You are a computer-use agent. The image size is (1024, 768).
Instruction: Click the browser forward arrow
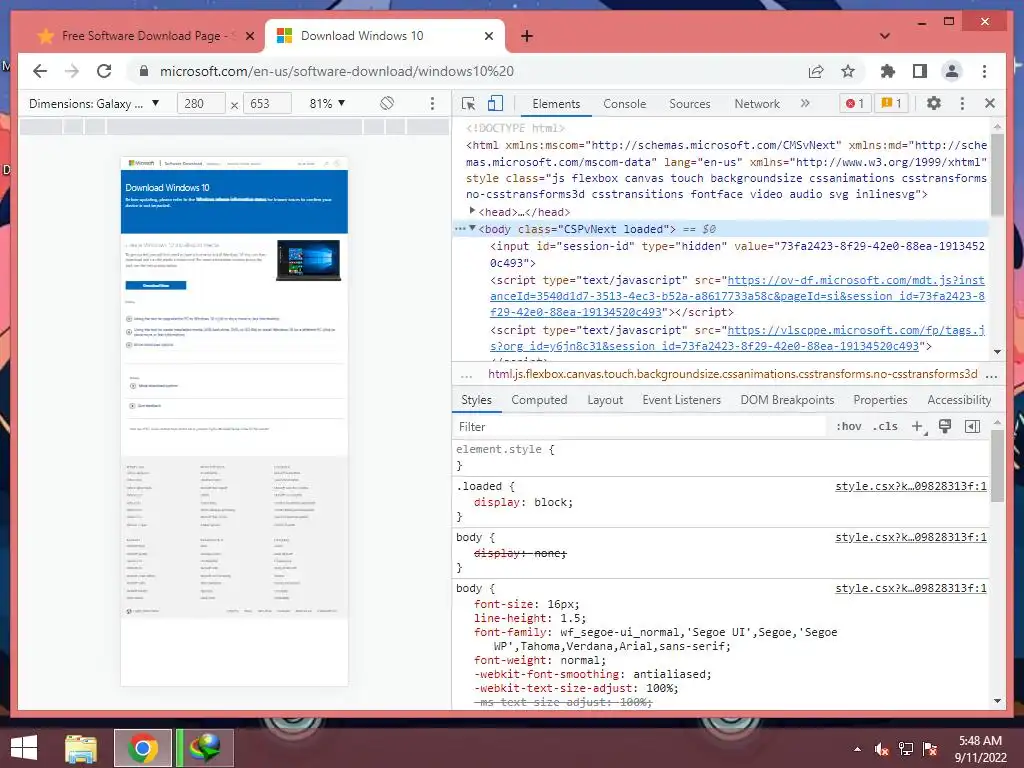(72, 71)
